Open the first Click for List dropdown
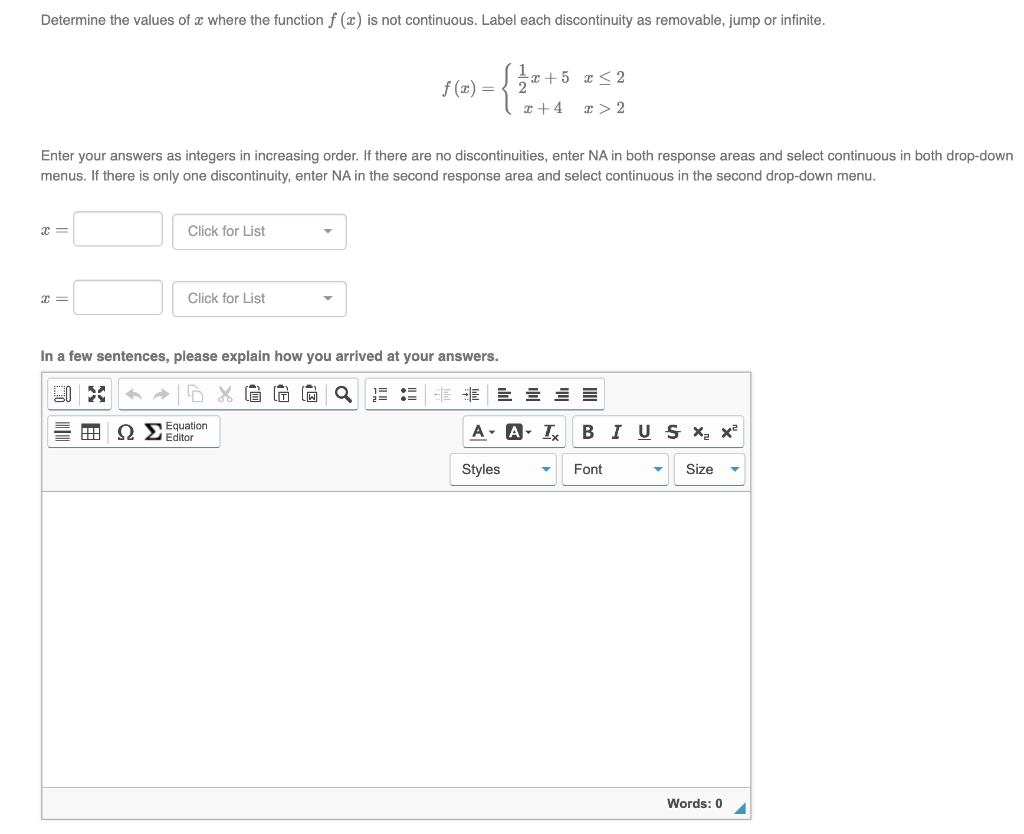Viewport: 1024px width, 834px height. click(x=259, y=231)
